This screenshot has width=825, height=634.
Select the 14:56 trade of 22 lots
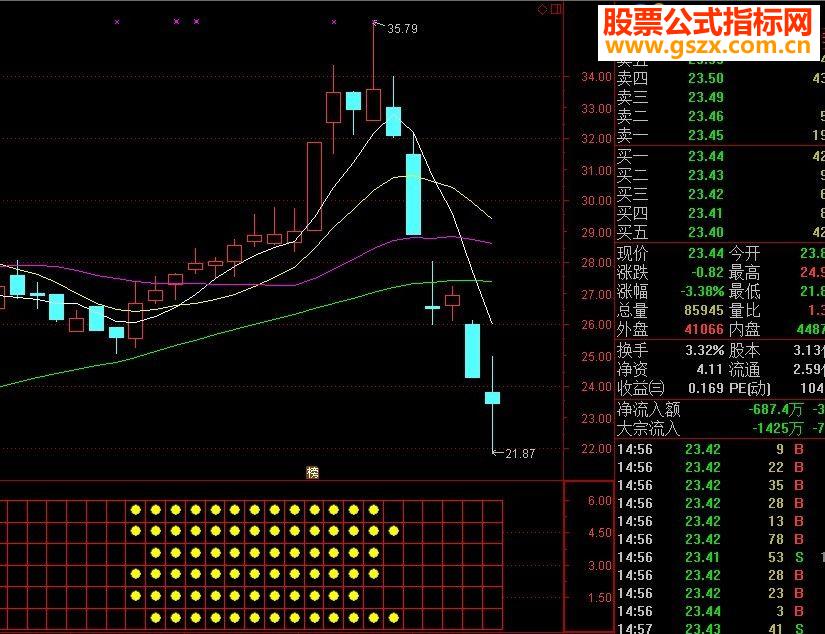coord(720,467)
